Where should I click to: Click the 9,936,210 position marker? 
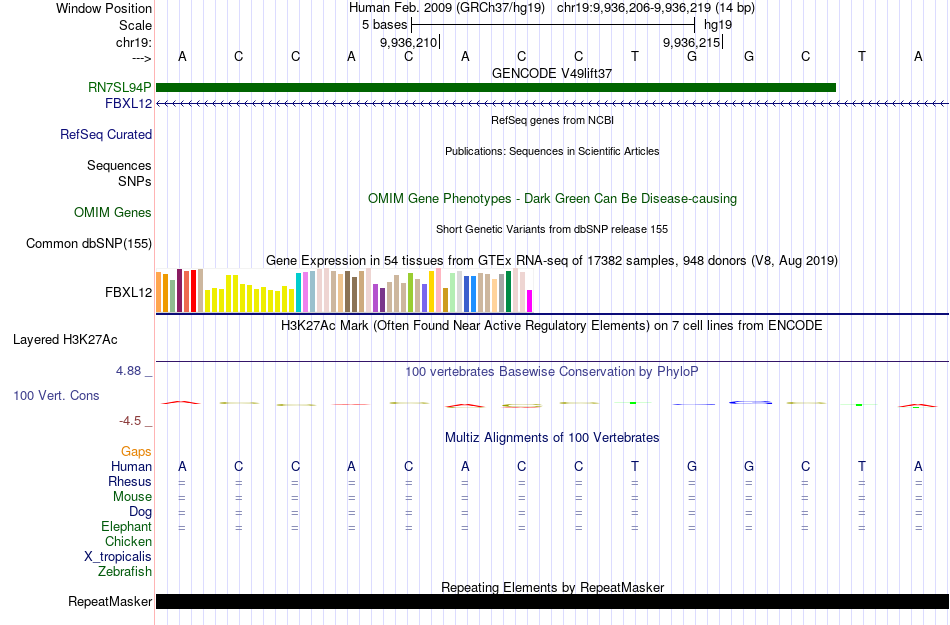[x=408, y=42]
